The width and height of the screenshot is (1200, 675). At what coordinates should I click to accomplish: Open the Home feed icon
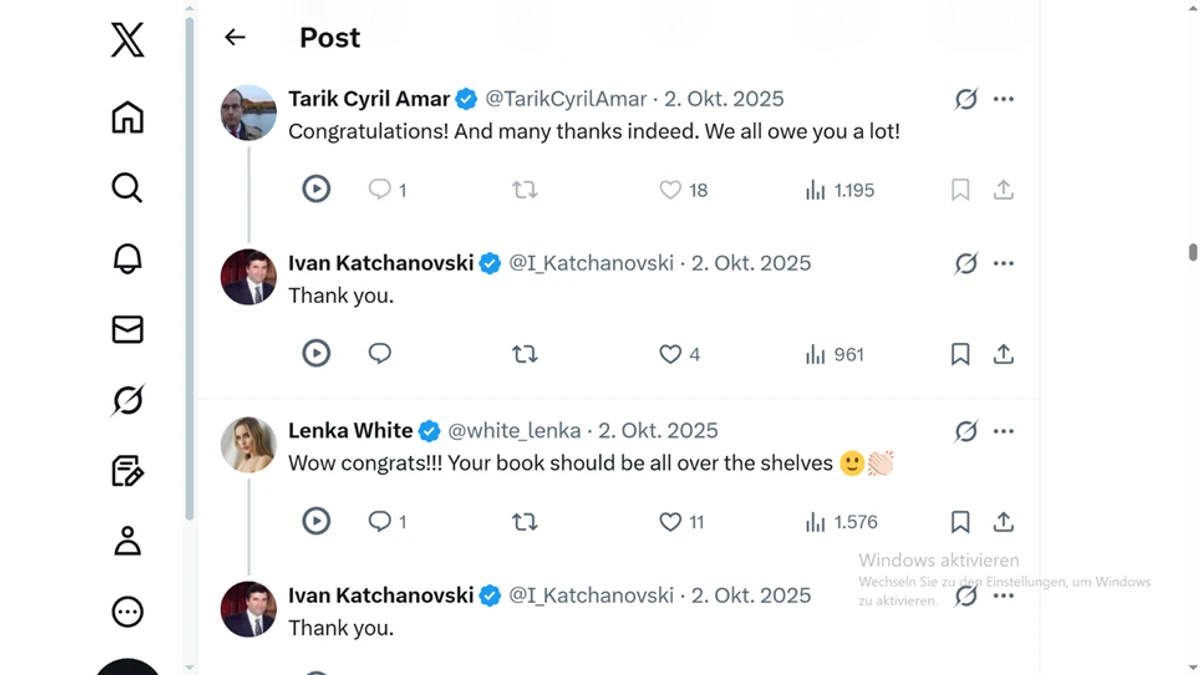127,117
